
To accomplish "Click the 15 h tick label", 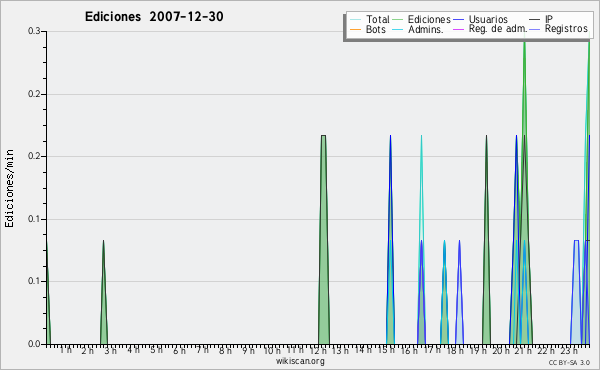I will (386, 350).
